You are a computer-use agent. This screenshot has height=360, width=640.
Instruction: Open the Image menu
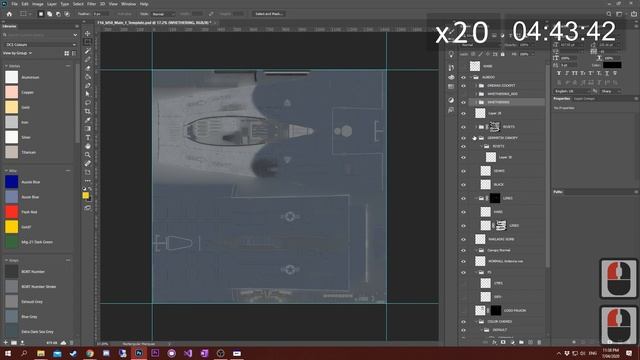click(x=38, y=4)
